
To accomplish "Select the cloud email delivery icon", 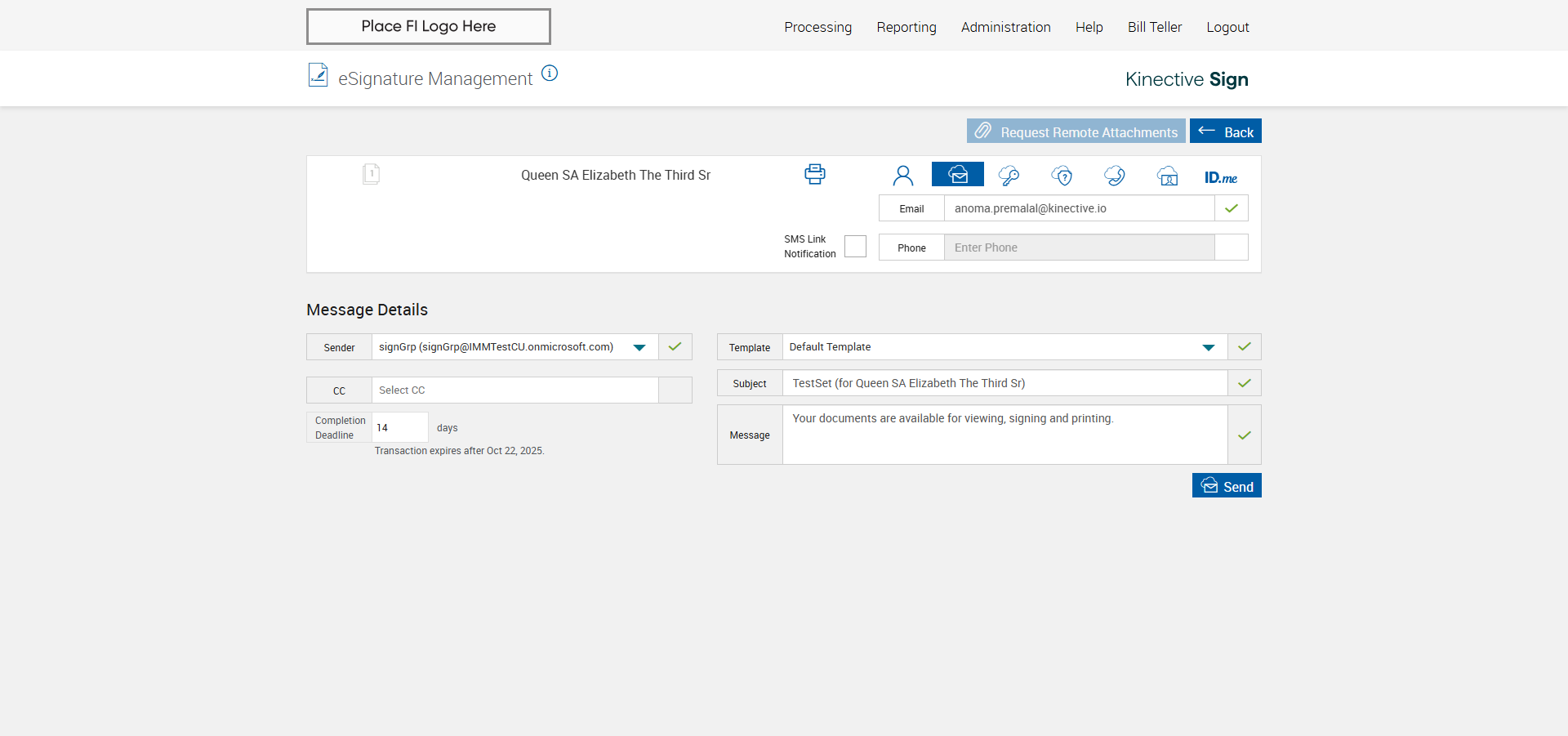I will click(957, 175).
